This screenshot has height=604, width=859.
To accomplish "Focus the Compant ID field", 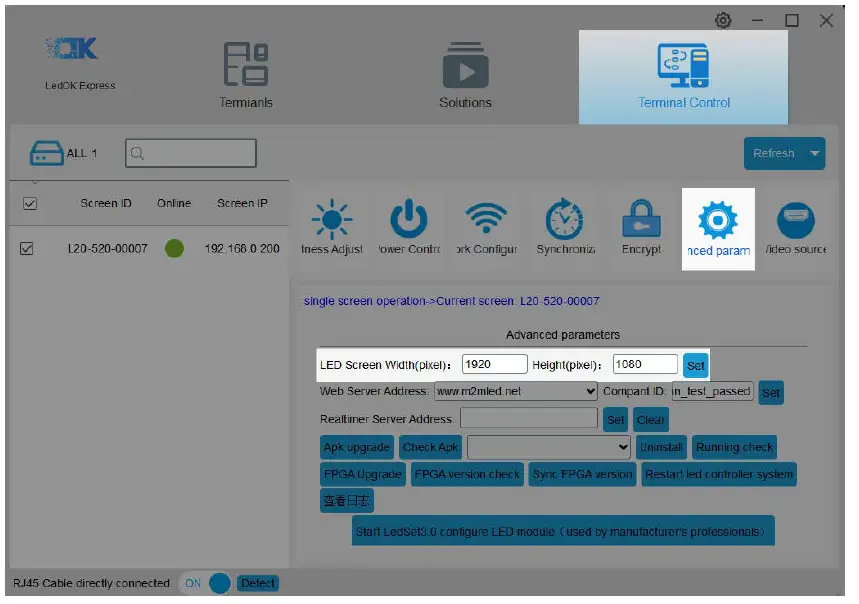I will (x=713, y=392).
